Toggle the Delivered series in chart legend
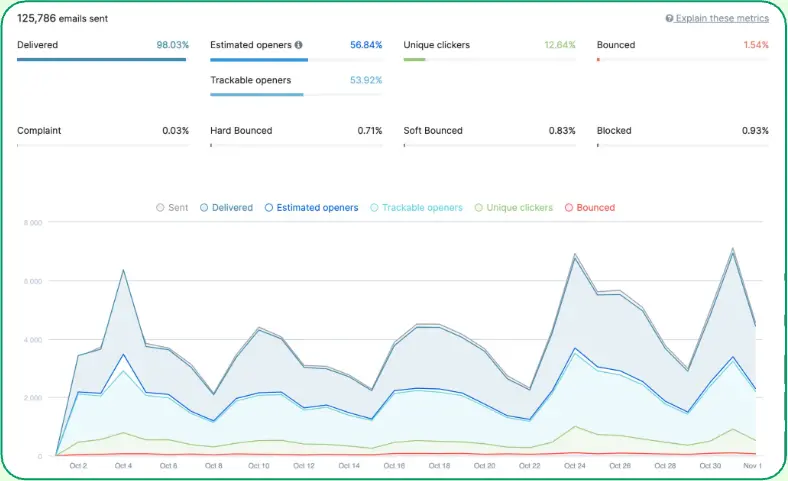This screenshot has height=481, width=788. click(226, 208)
